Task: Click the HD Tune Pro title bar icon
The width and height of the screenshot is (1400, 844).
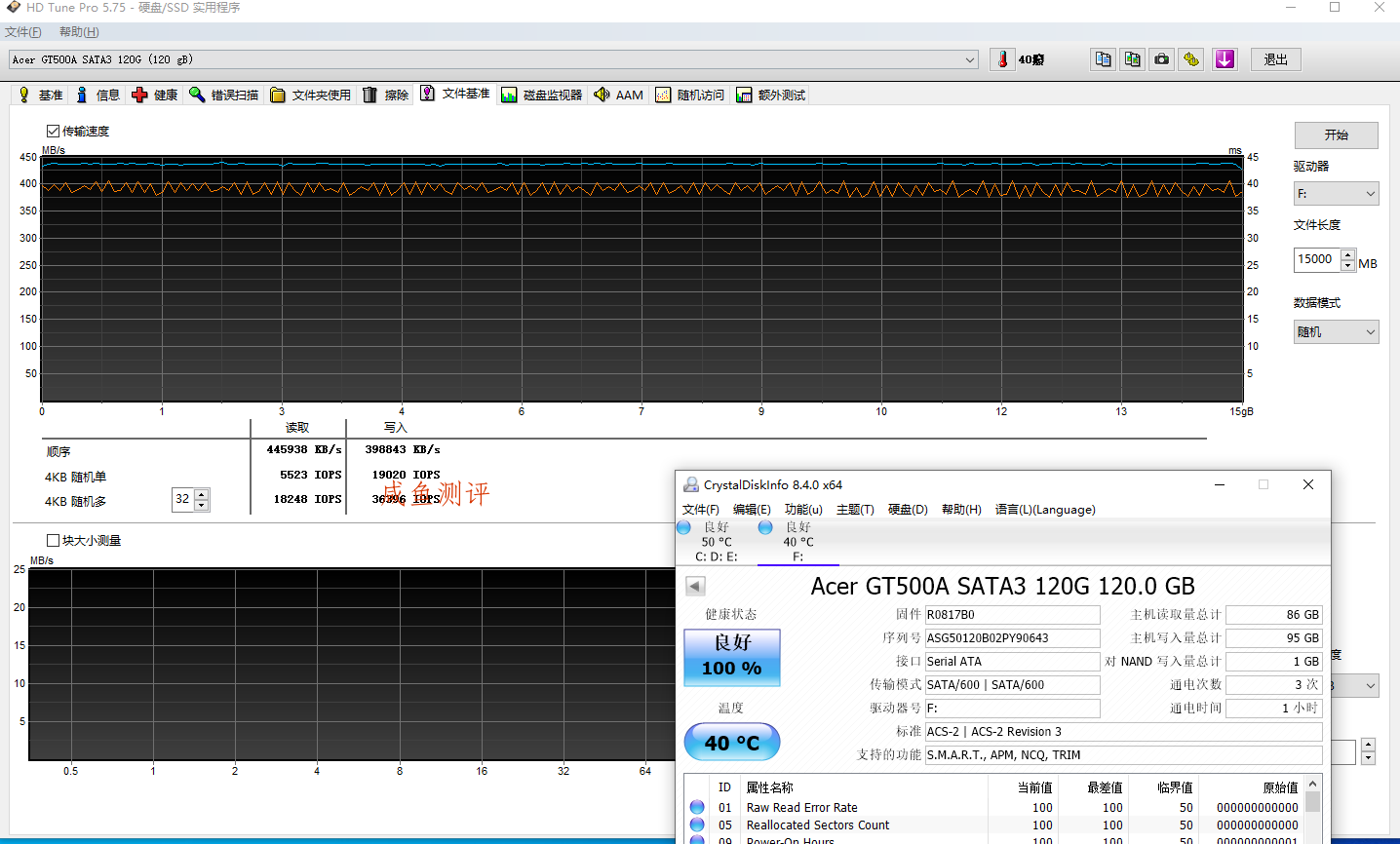Action: click(12, 7)
